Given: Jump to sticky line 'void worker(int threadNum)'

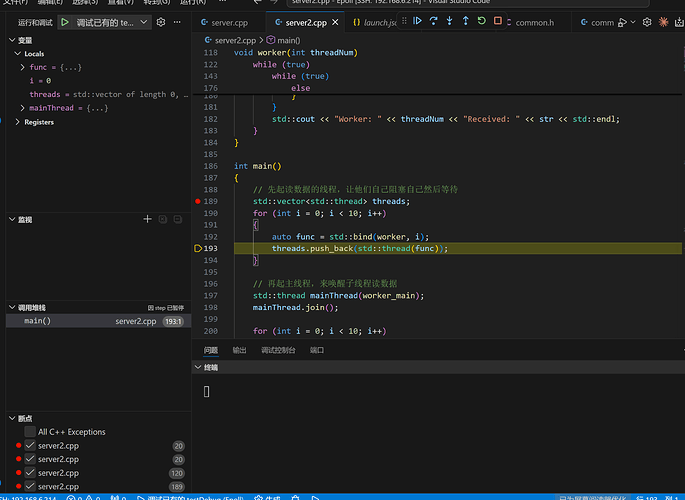Looking at the screenshot, I should click(x=296, y=52).
